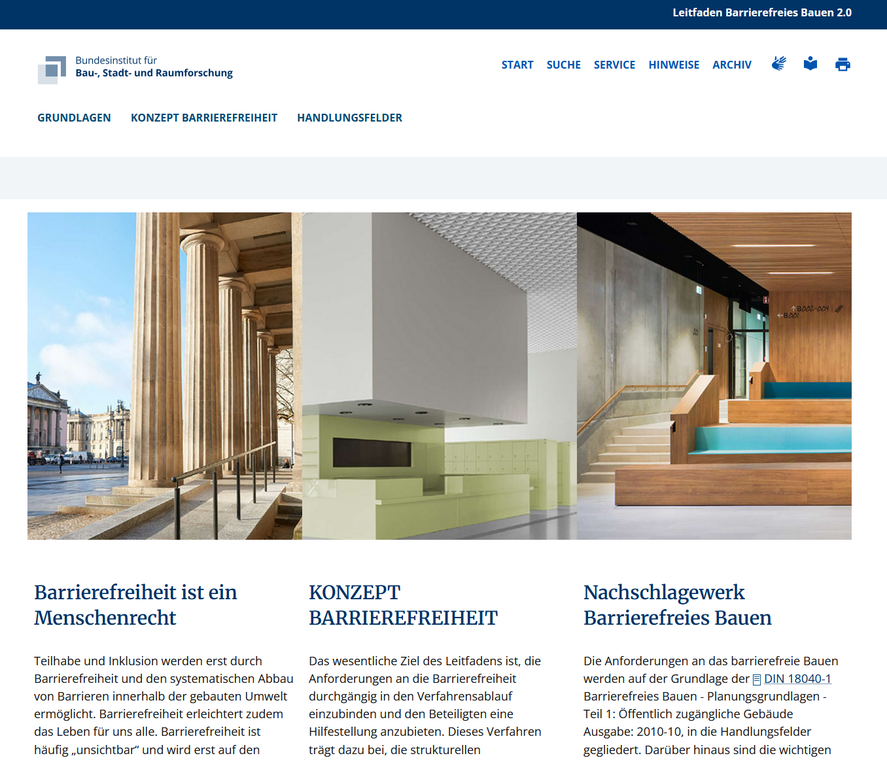Open the 'KONZEPT BARRIEREFREIHEIT' teaser heading
The height and width of the screenshot is (760, 887).
[402, 605]
